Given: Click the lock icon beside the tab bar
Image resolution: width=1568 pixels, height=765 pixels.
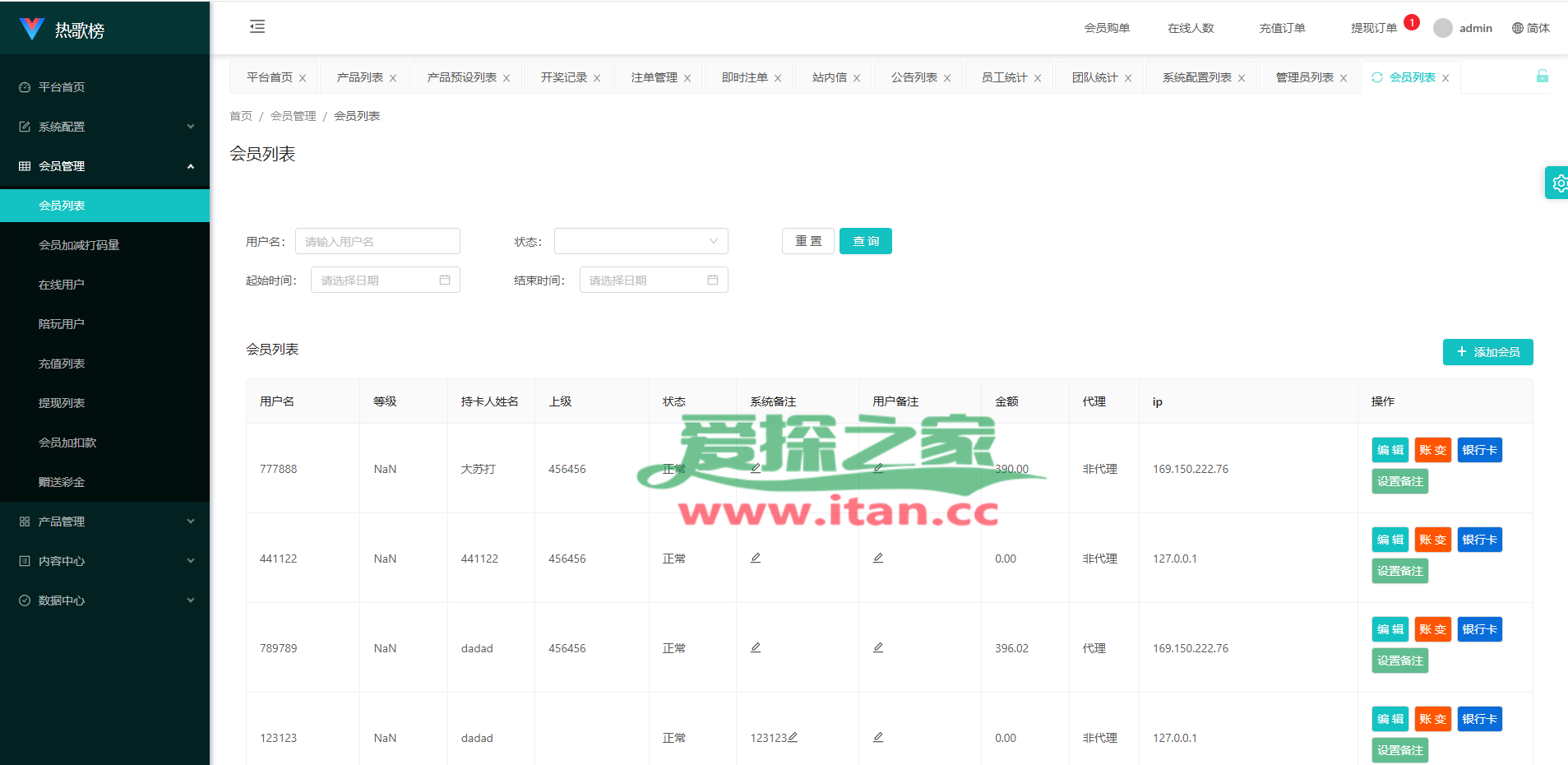Looking at the screenshot, I should coord(1543,76).
